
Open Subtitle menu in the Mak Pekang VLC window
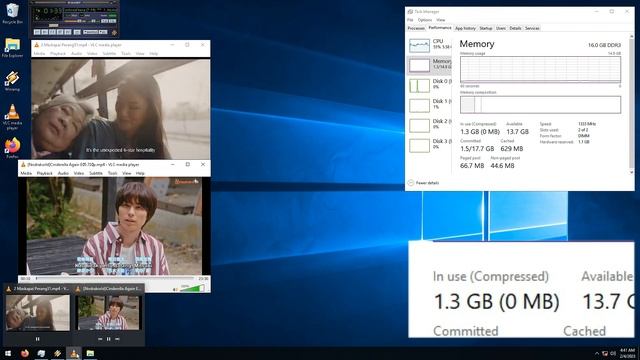pos(109,53)
